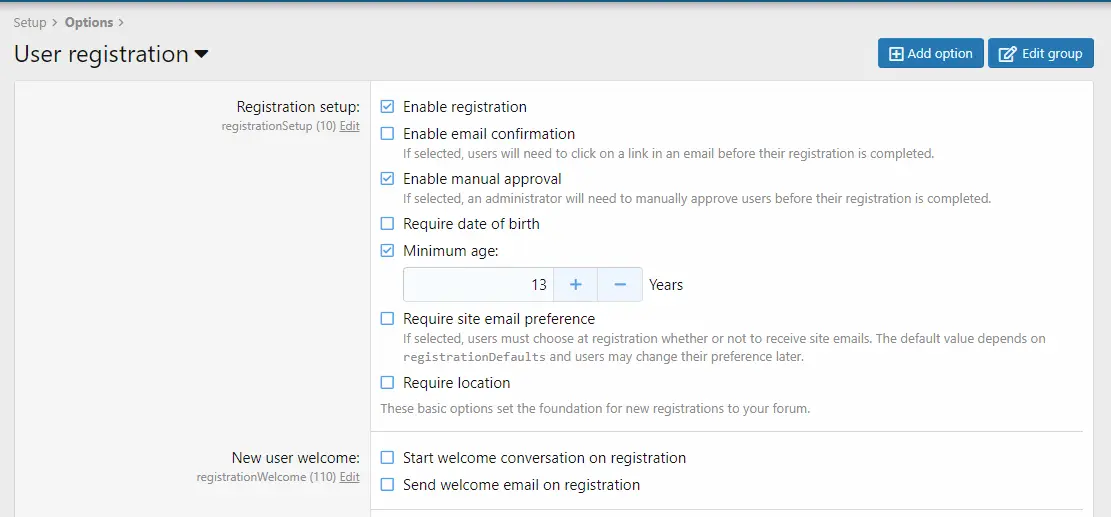
Task: Go to Options breadcrumb
Action: click(x=89, y=23)
